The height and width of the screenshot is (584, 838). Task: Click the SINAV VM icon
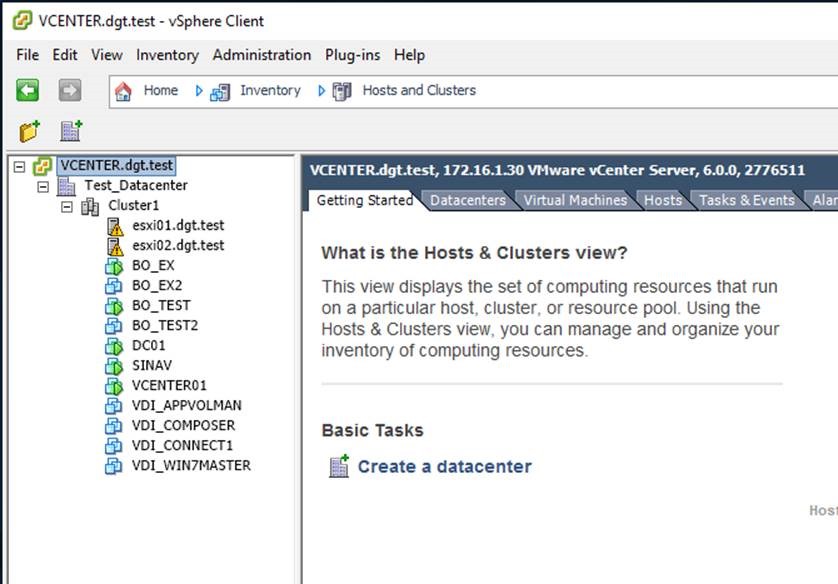(x=114, y=366)
